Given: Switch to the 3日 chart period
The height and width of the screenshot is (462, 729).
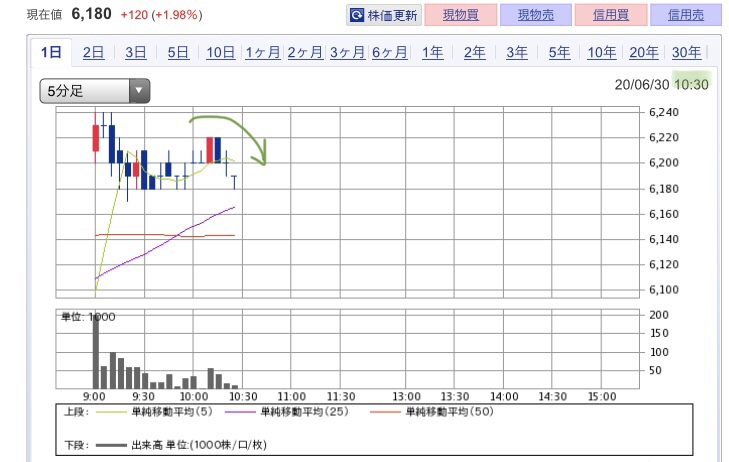Looking at the screenshot, I should point(136,52).
